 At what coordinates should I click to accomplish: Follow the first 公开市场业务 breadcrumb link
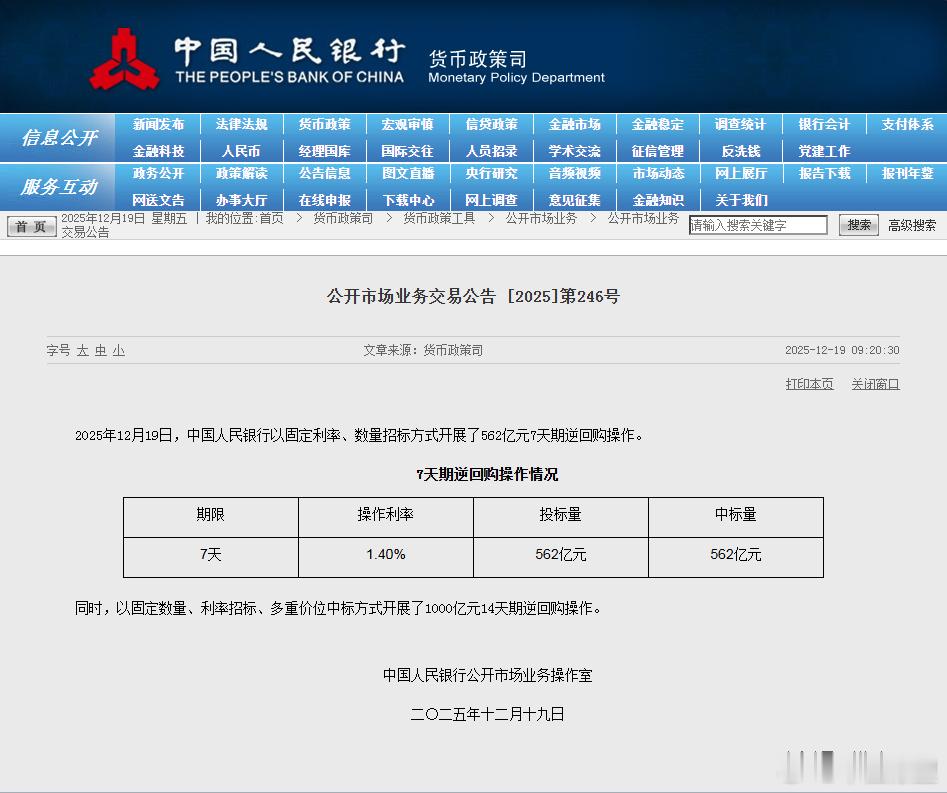tap(541, 218)
